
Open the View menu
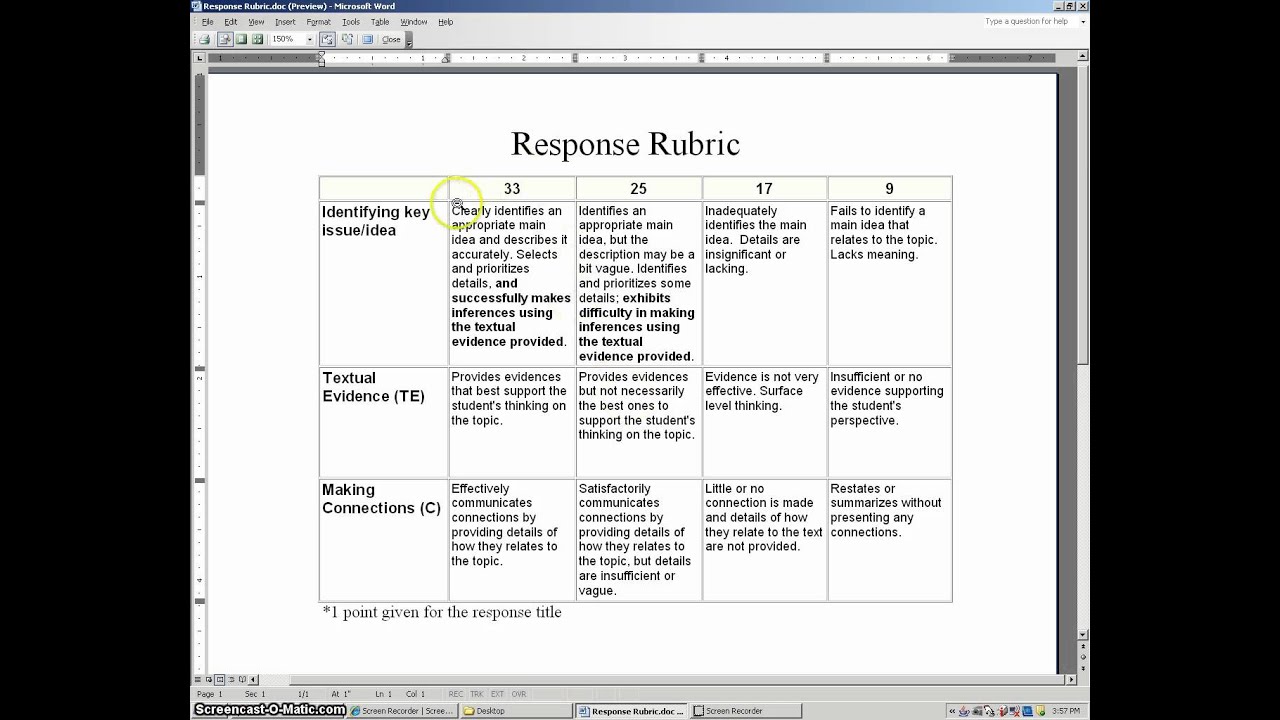(256, 22)
